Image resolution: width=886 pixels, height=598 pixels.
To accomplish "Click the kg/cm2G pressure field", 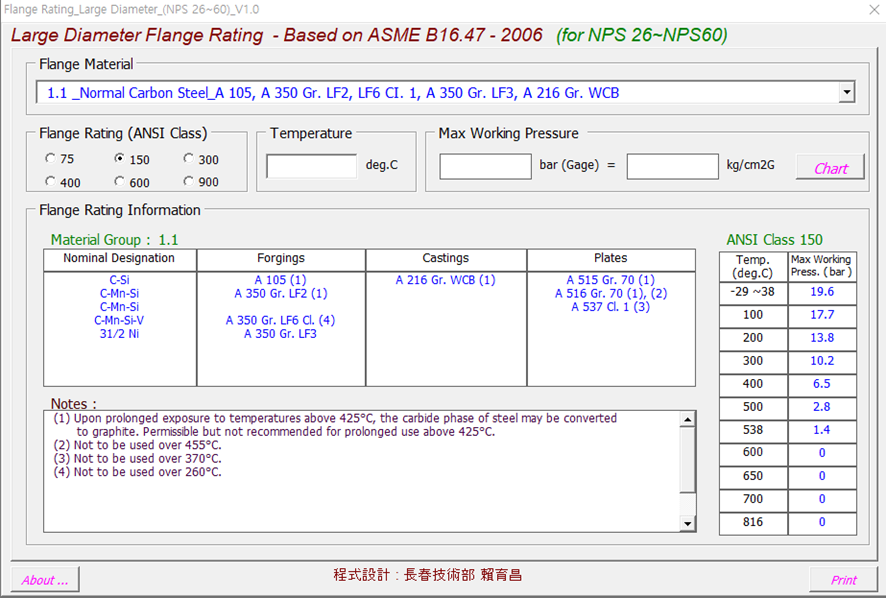I will [672, 167].
